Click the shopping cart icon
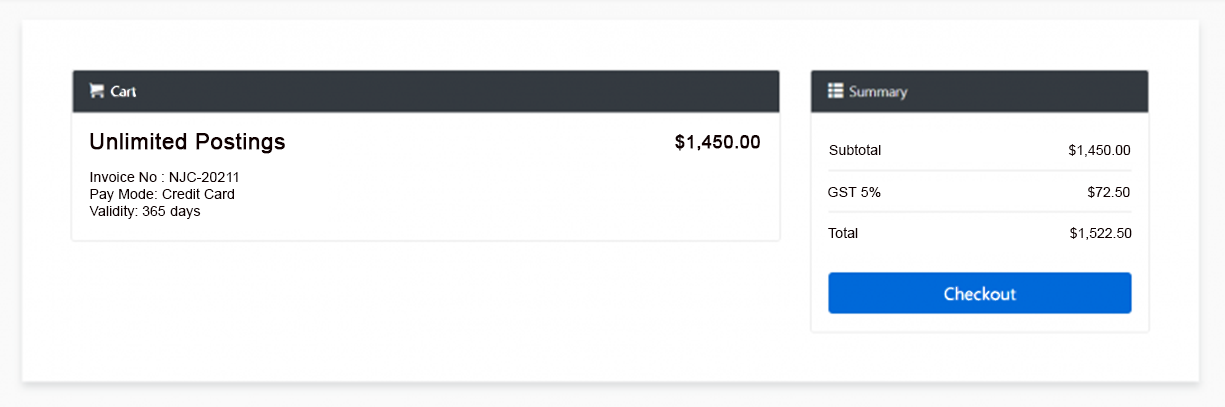Screen dimensions: 1225x407 [x=96, y=91]
